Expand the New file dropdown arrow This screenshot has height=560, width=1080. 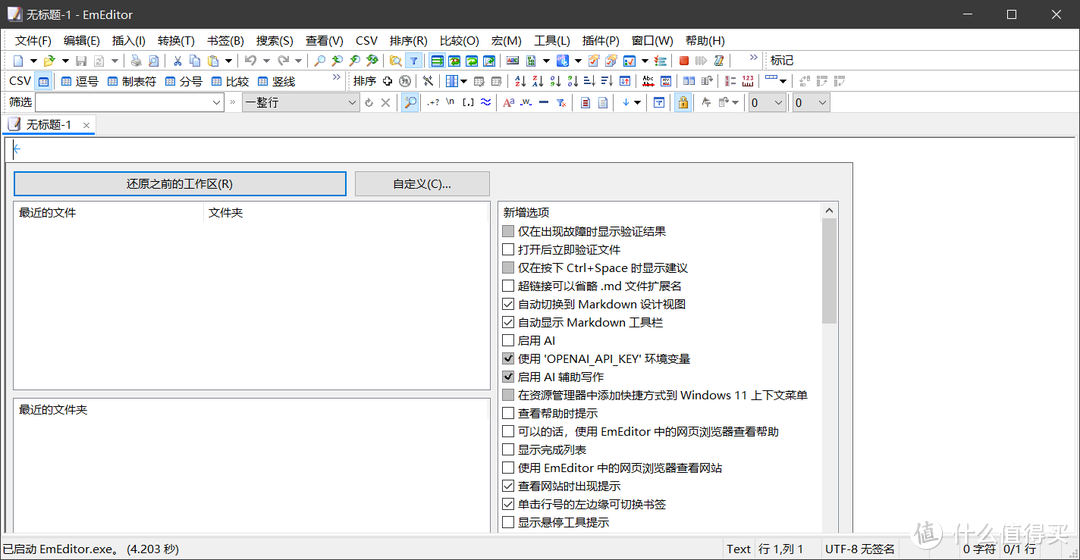click(x=33, y=61)
